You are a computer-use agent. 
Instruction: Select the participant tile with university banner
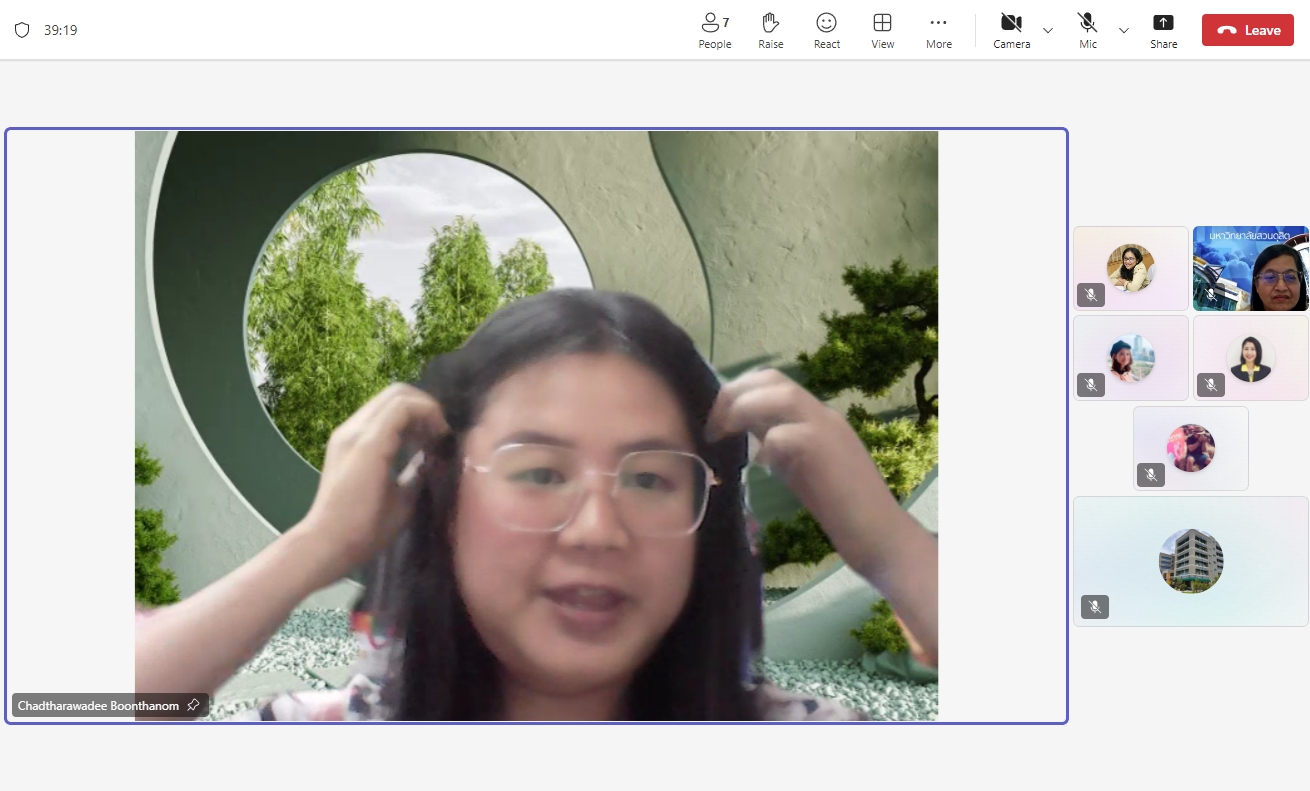point(1250,268)
